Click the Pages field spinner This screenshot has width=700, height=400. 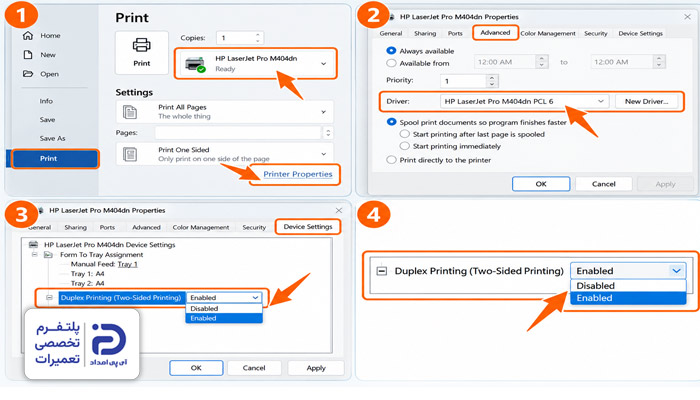click(x=328, y=133)
